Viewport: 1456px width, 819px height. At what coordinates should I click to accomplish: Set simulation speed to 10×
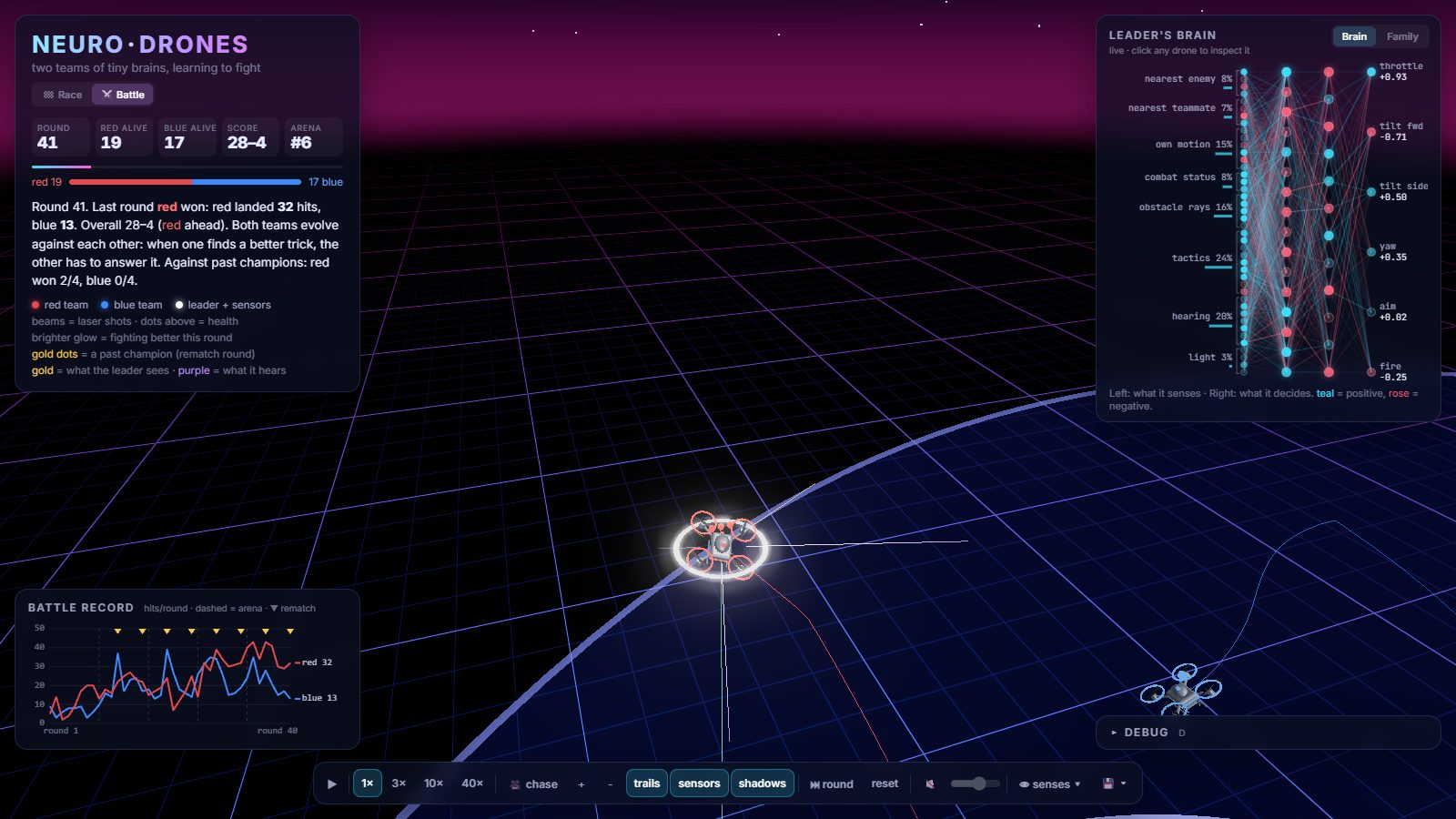tap(433, 784)
